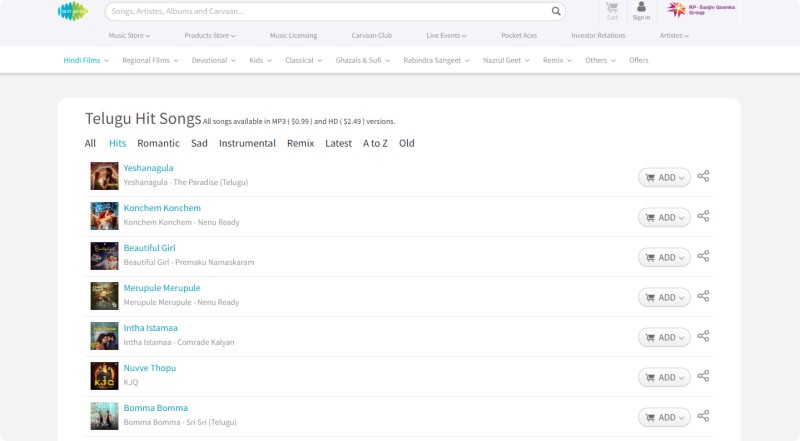This screenshot has height=441, width=800.
Task: Click the Sign In user icon
Action: coord(641,11)
